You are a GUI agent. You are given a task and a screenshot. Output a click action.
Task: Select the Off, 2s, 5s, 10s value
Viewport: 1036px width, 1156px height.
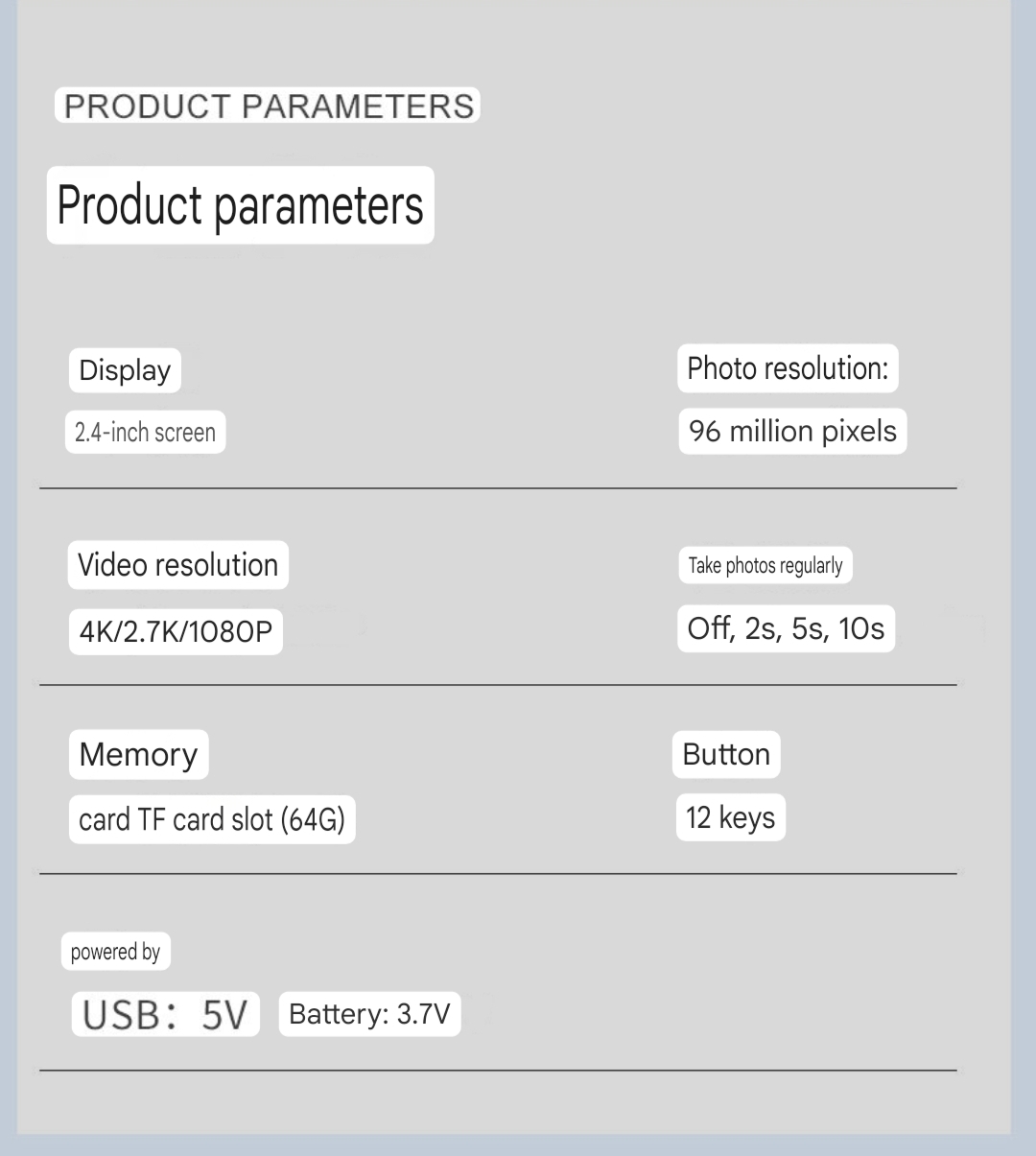(786, 628)
